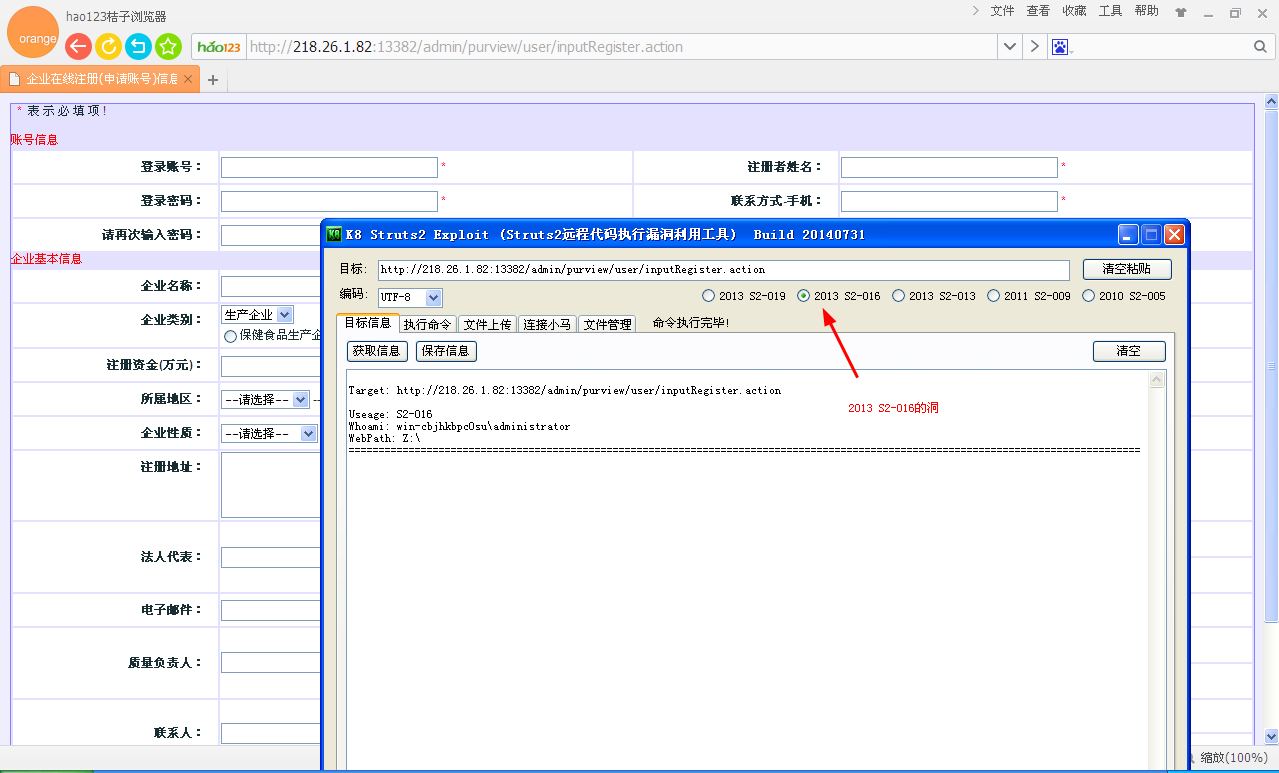Close the 企业在线注册 browser tab
This screenshot has height=773, width=1279.
click(187, 79)
